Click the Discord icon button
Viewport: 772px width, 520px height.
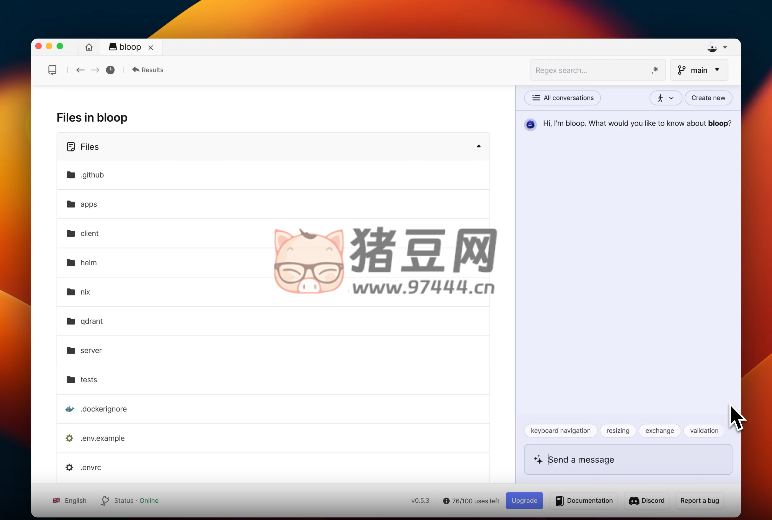point(646,500)
